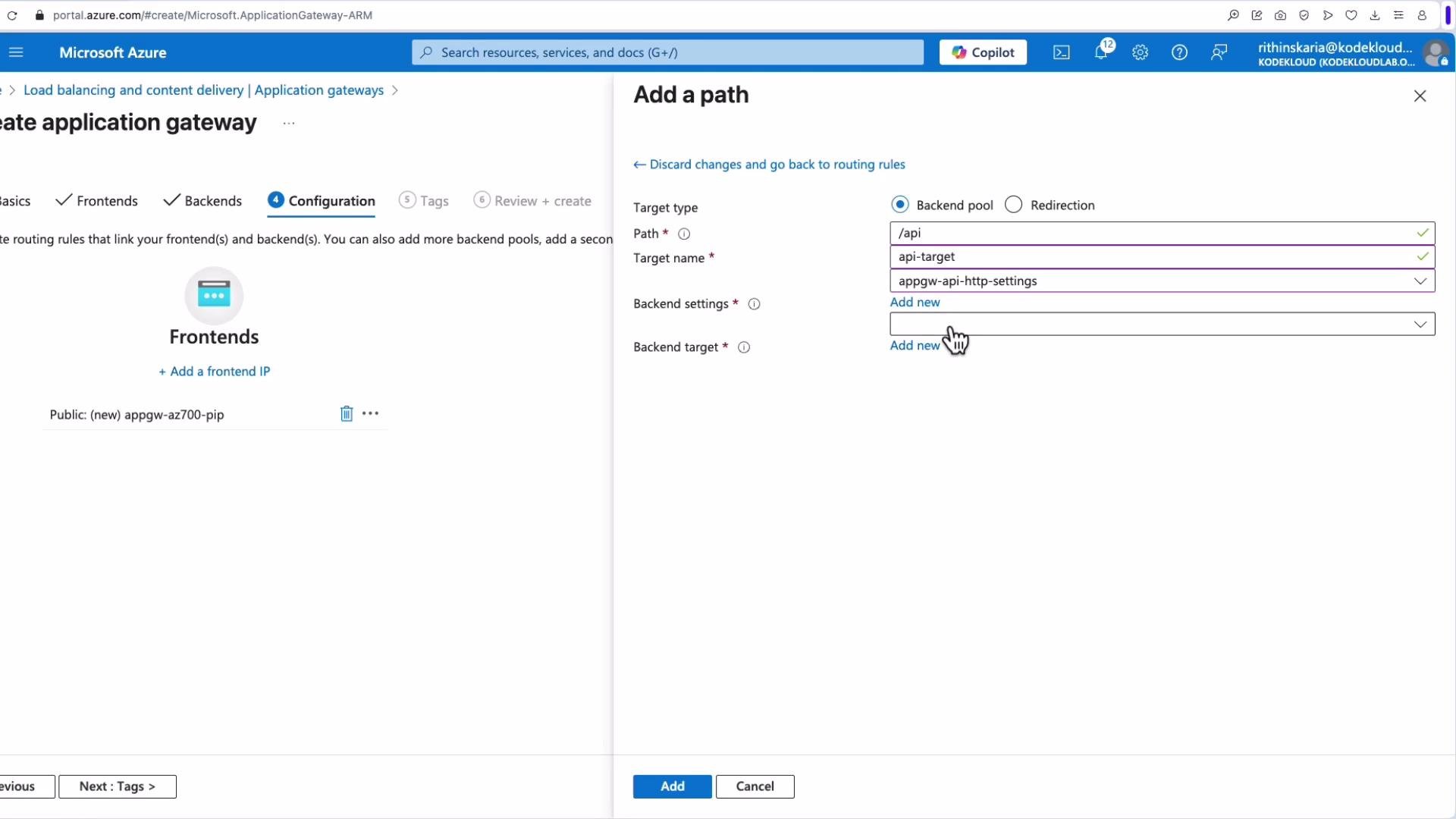
Task: Switch to the Backends tab
Action: coord(202,201)
